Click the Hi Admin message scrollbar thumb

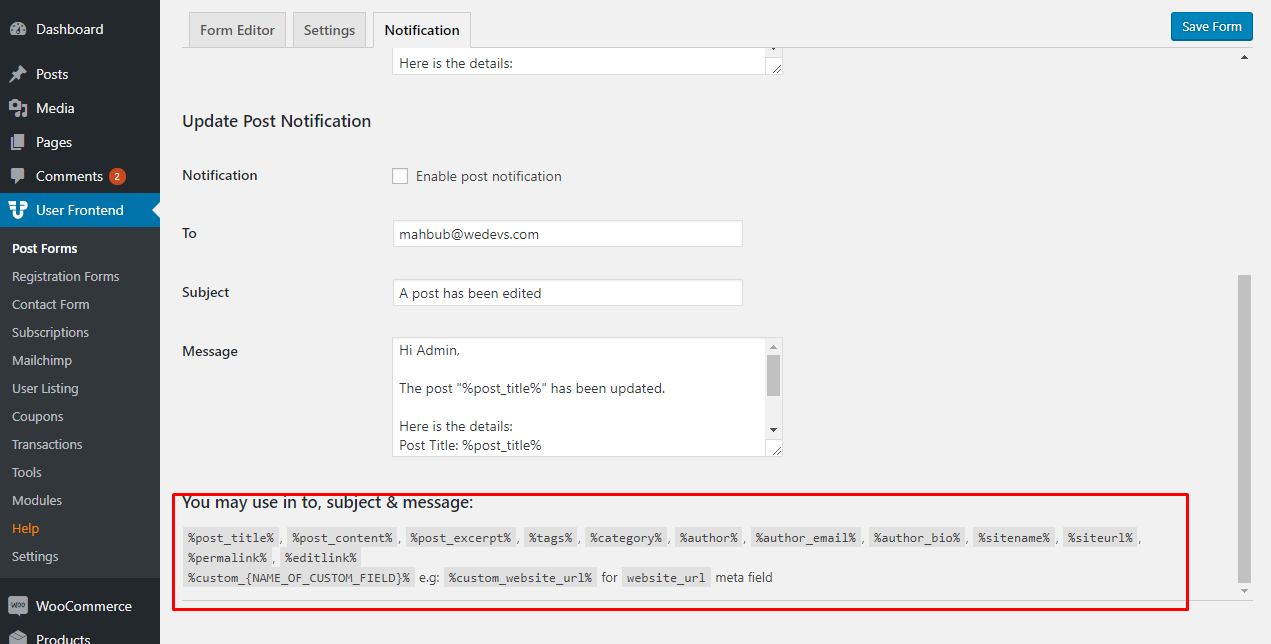tap(773, 375)
